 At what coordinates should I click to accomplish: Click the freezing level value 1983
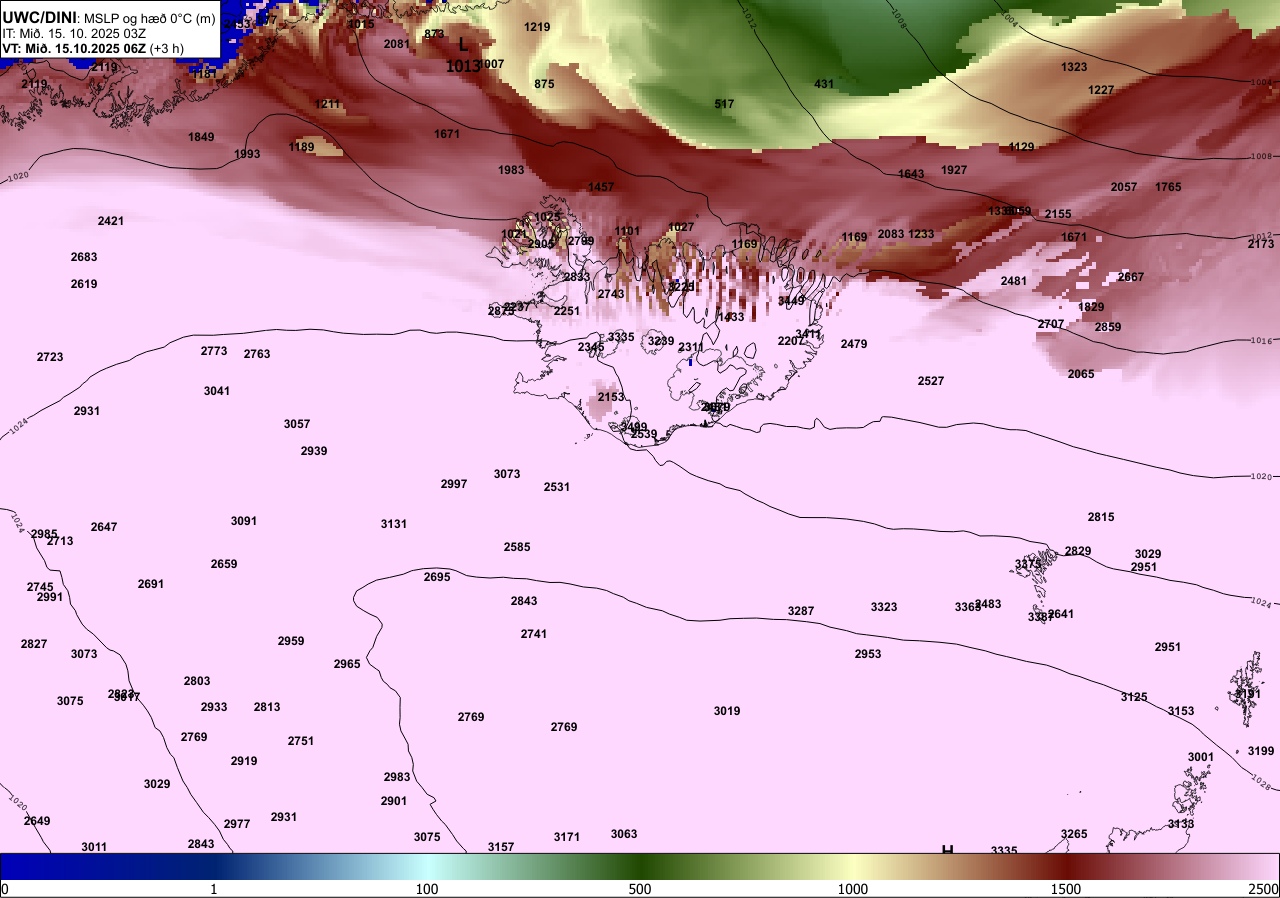tap(511, 170)
